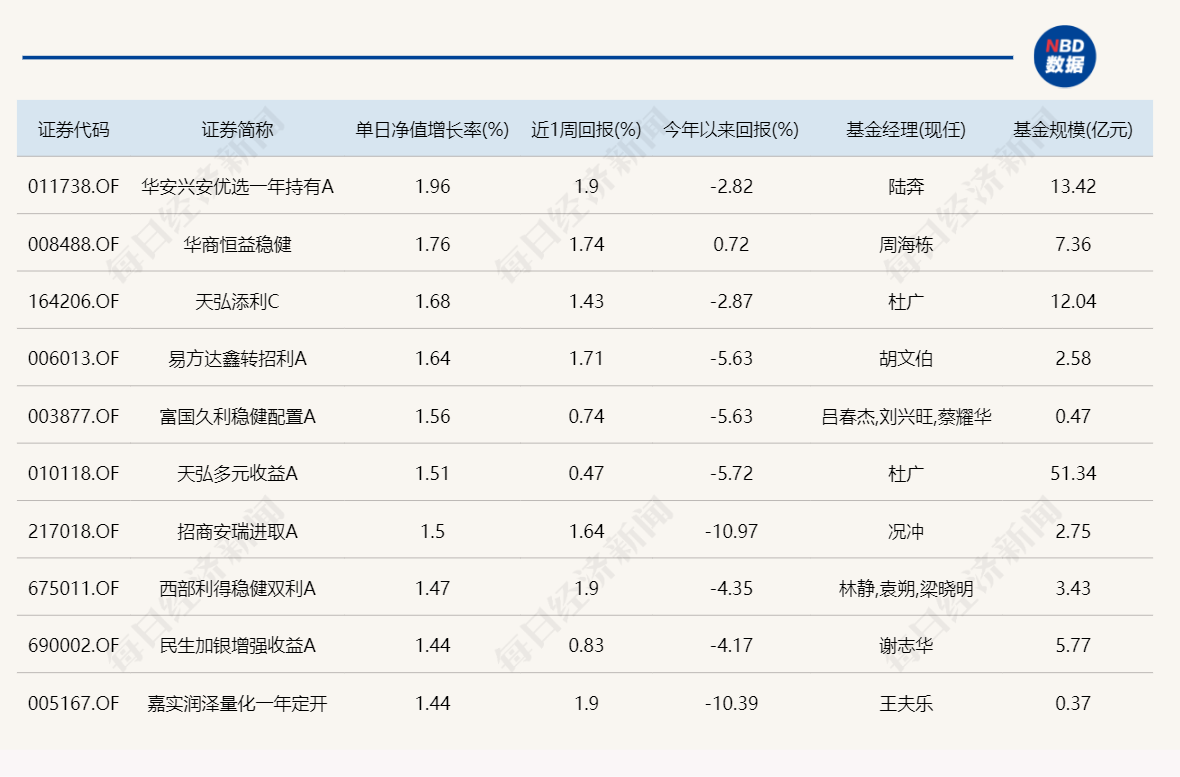The height and width of the screenshot is (777, 1180).
Task: Click the NBD数据 logo badge
Action: [1064, 56]
